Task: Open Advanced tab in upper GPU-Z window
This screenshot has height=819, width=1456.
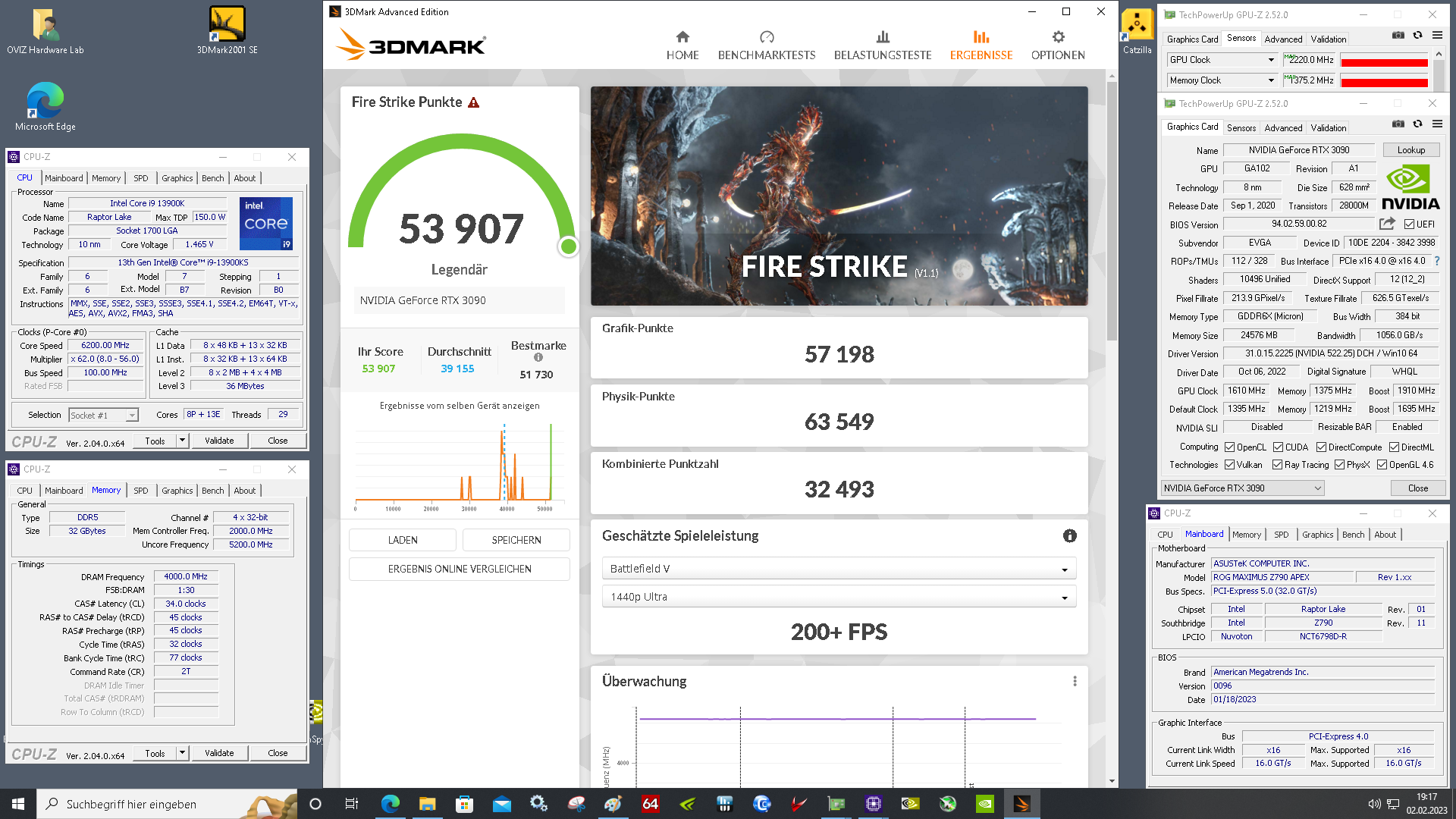Action: 1283,39
